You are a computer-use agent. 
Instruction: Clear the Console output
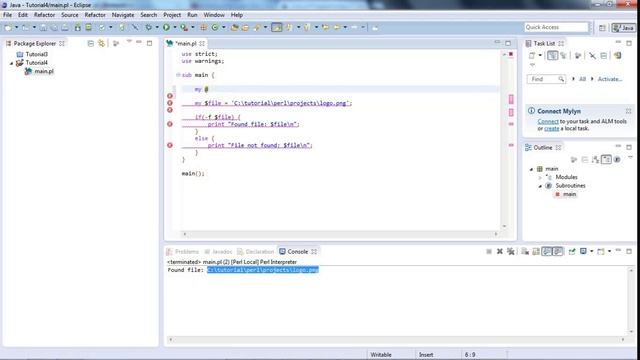(x=524, y=251)
